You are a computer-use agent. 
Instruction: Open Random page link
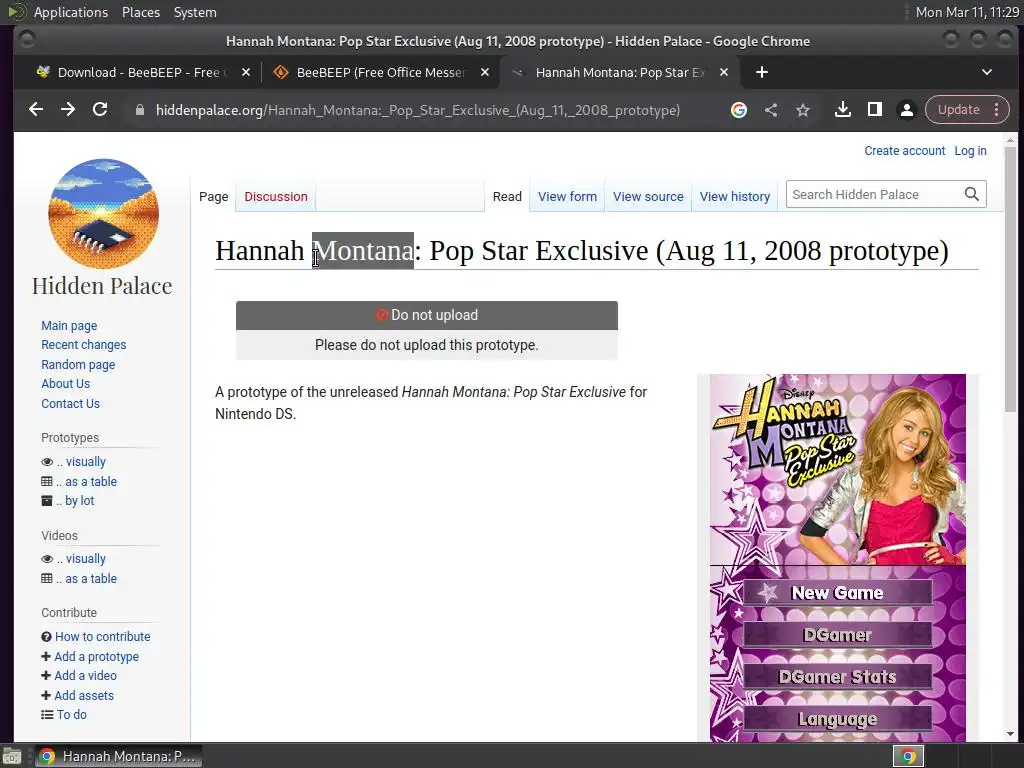78,364
